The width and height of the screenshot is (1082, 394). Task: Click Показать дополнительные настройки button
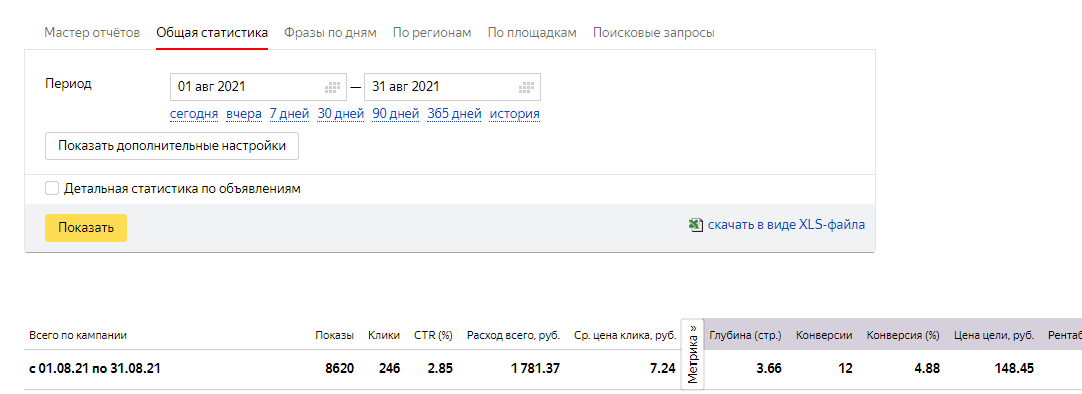[172, 146]
